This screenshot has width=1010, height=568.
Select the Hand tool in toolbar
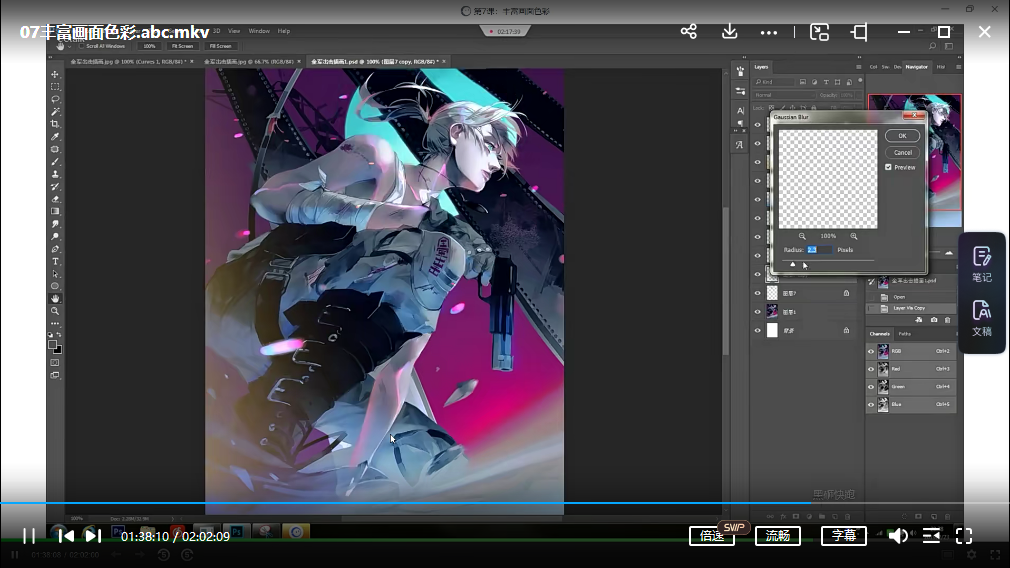point(55,299)
